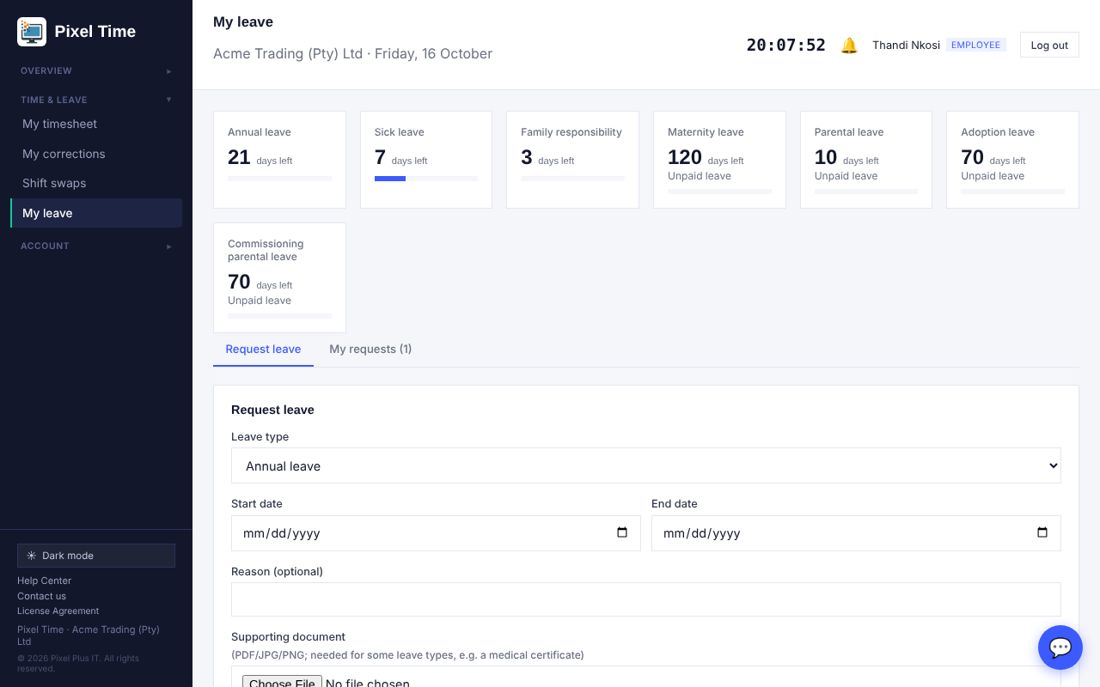1100x687 pixels.
Task: Focus the End date field
Action: click(x=856, y=533)
